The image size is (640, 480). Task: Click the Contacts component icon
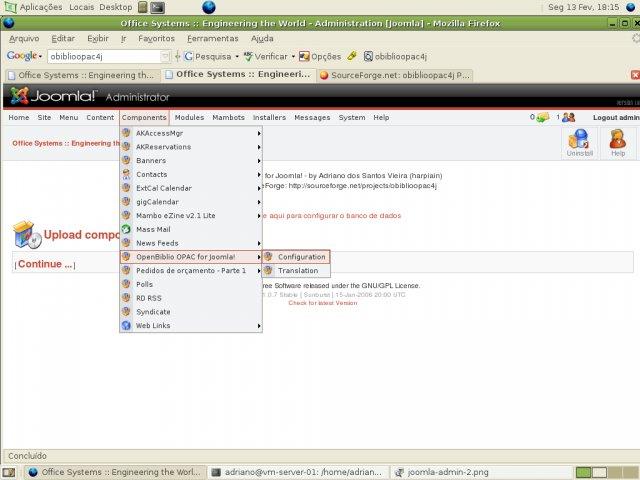tap(125, 174)
